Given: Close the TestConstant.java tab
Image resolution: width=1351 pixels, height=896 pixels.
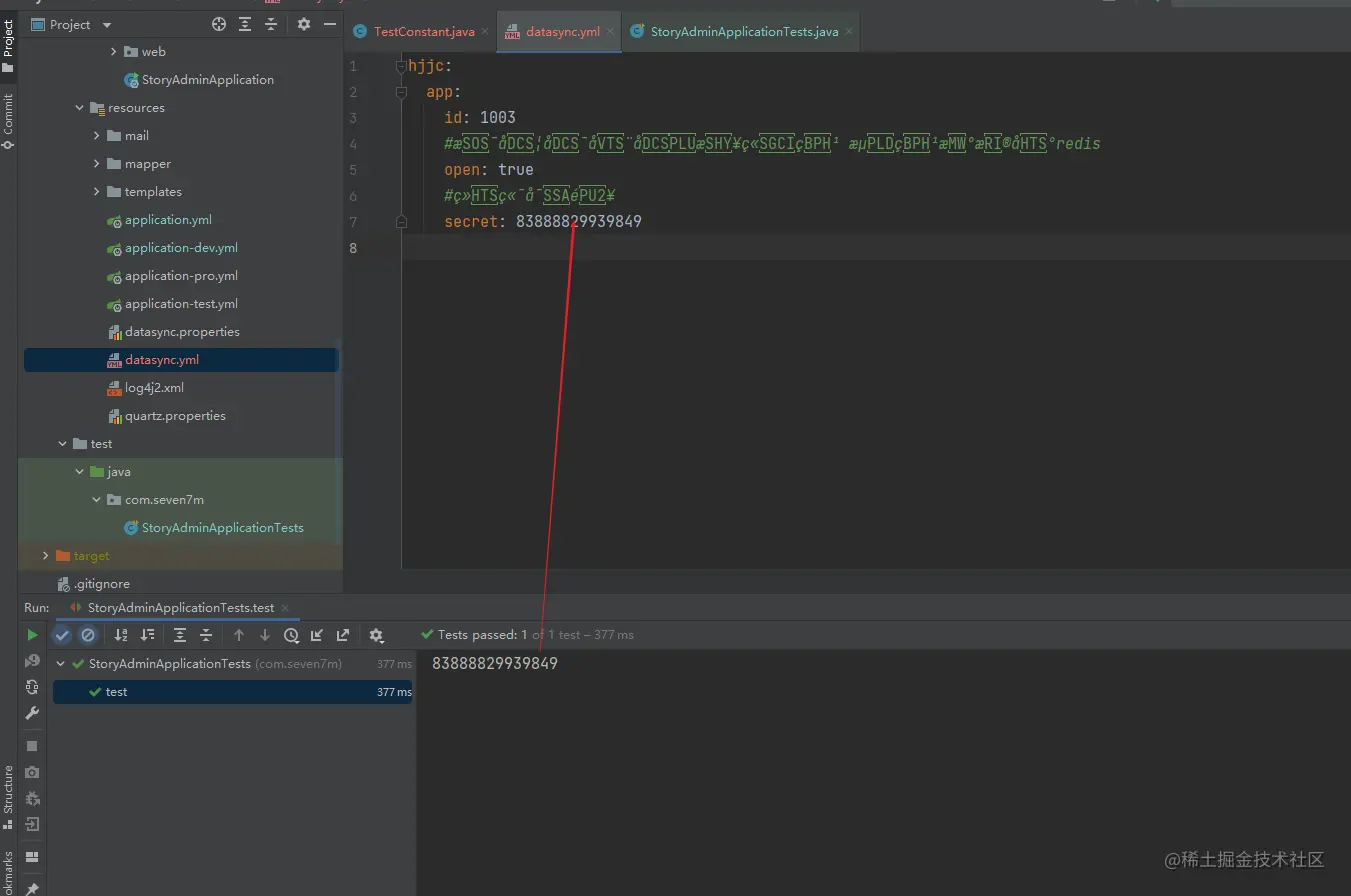Looking at the screenshot, I should 486,32.
